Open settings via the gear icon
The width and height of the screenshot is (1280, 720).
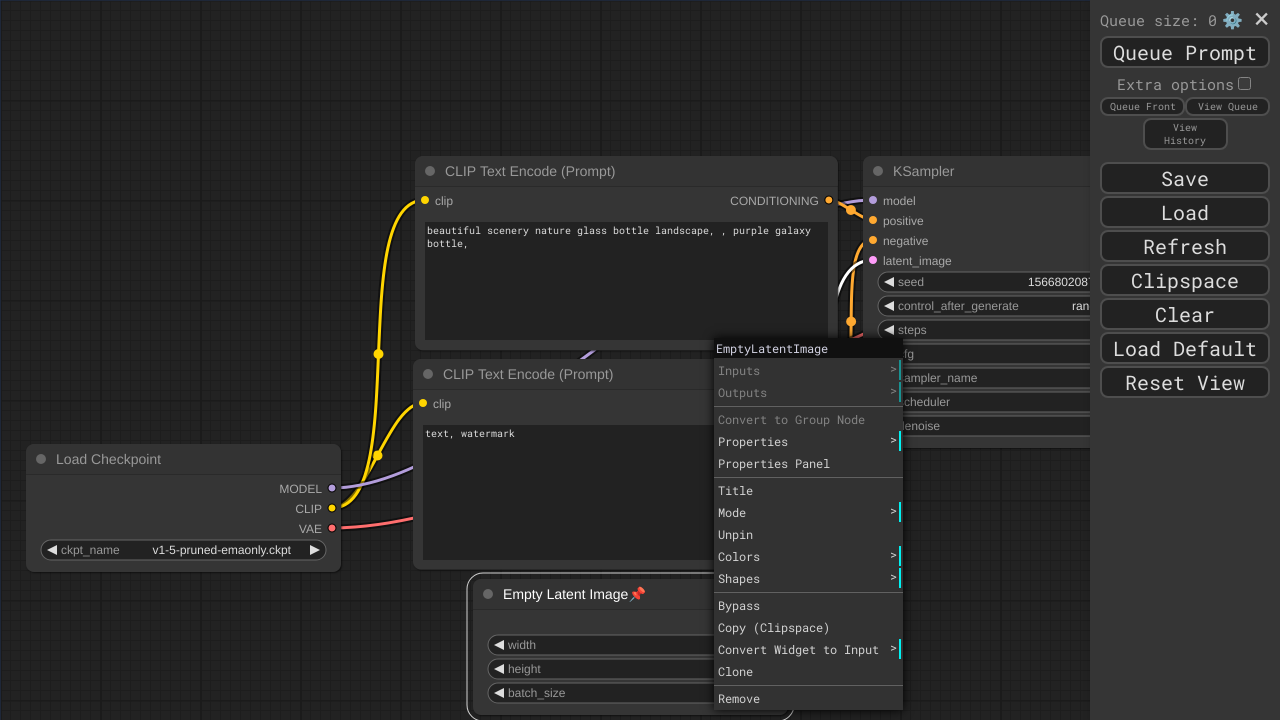[1232, 20]
